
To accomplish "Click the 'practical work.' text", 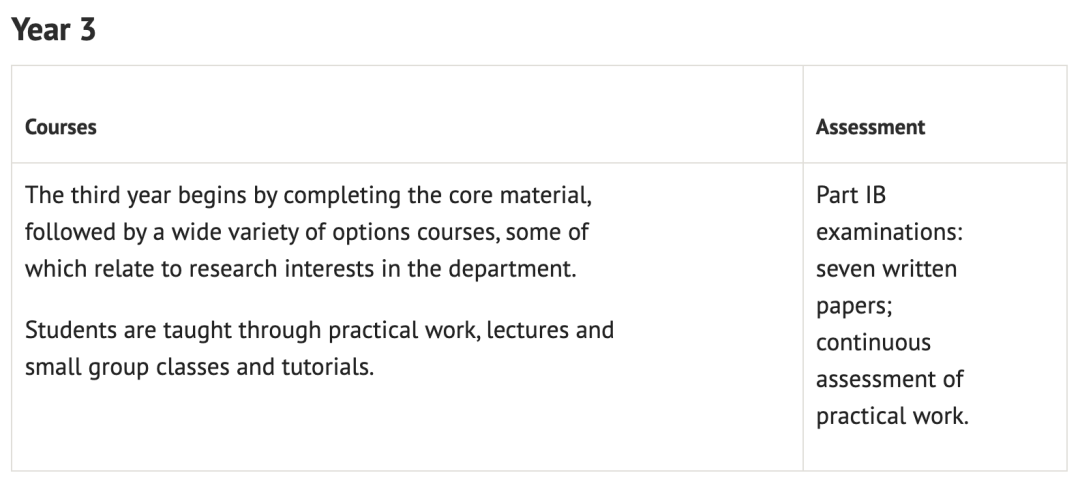I will pyautogui.click(x=892, y=416).
